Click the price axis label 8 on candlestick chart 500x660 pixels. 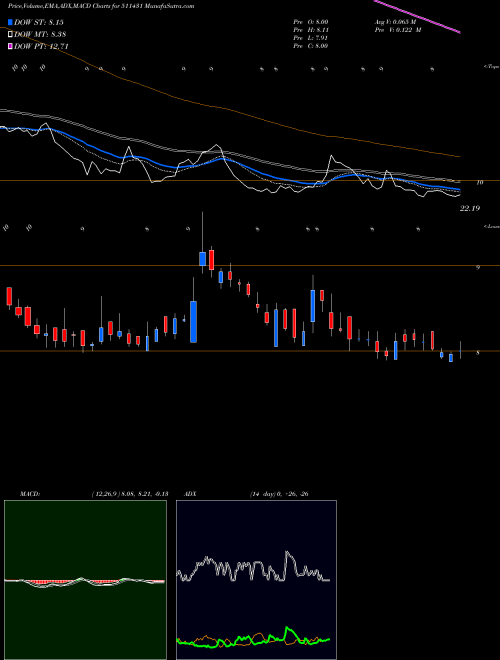click(478, 353)
